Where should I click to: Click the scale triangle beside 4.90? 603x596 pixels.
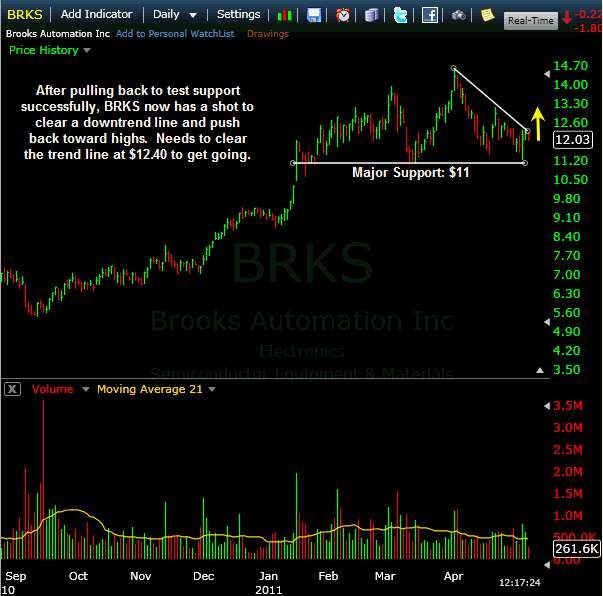point(547,322)
